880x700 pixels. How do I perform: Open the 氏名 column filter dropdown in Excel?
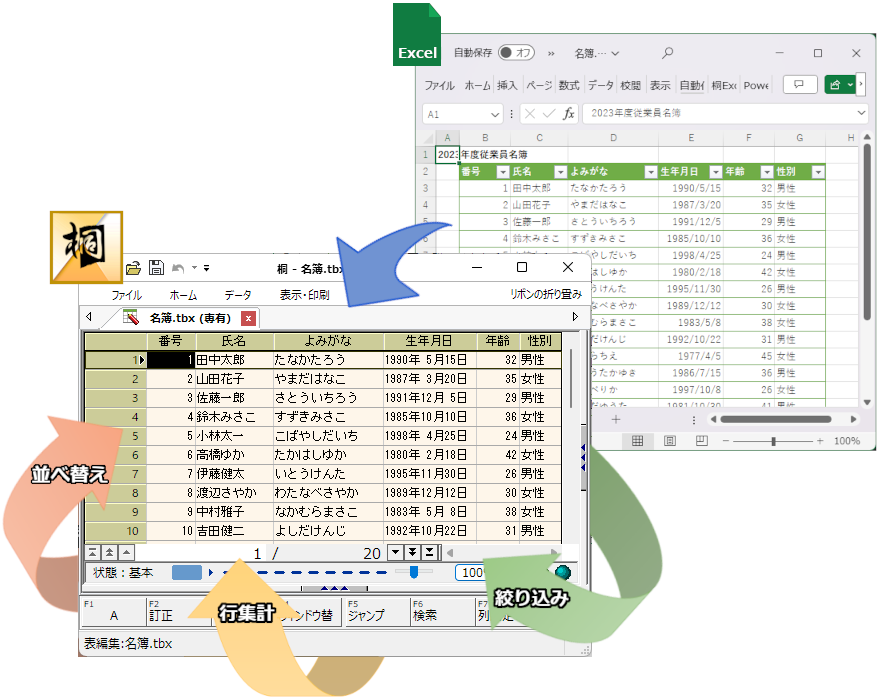(560, 172)
